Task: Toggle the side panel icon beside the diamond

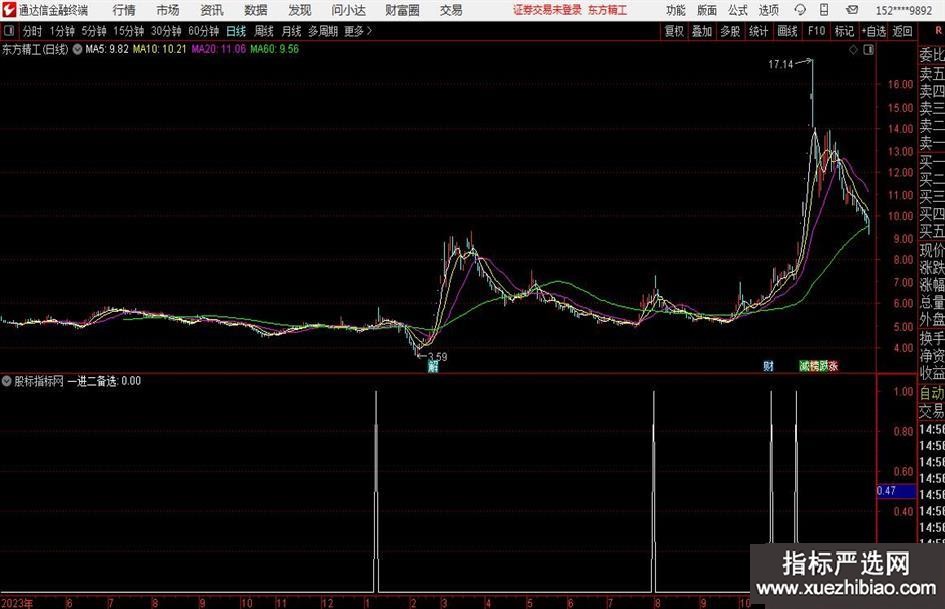Action: (868, 50)
